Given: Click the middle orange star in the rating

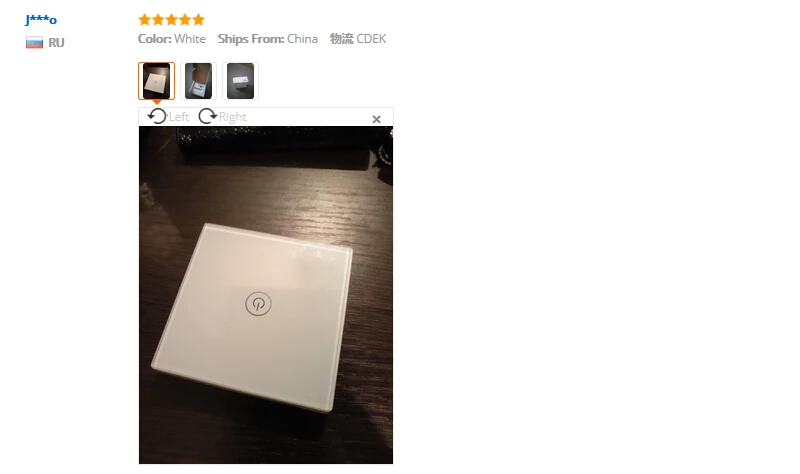Looking at the screenshot, I should pyautogui.click(x=171, y=20).
